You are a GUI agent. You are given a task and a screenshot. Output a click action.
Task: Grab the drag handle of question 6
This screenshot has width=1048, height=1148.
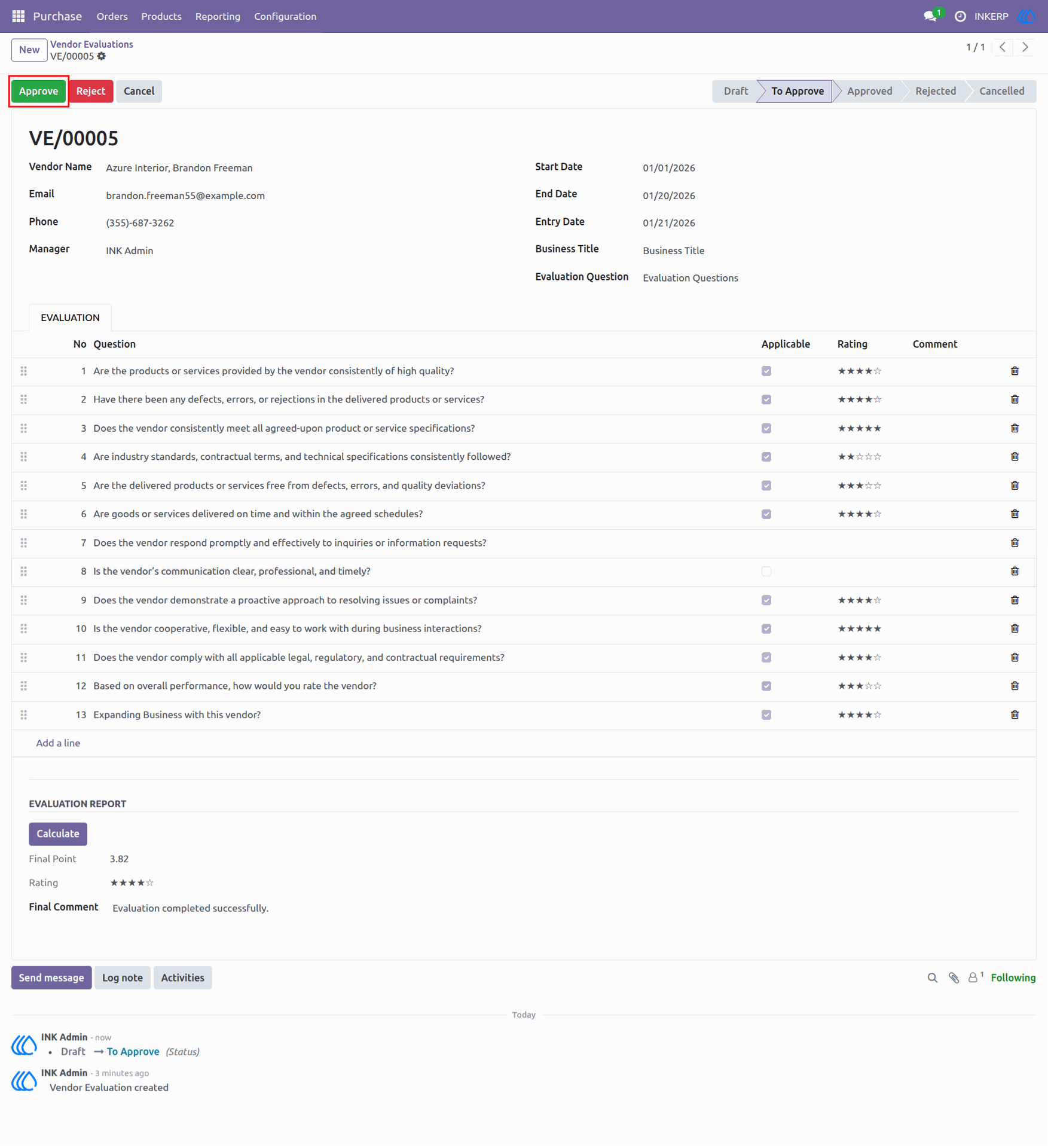[x=24, y=514]
